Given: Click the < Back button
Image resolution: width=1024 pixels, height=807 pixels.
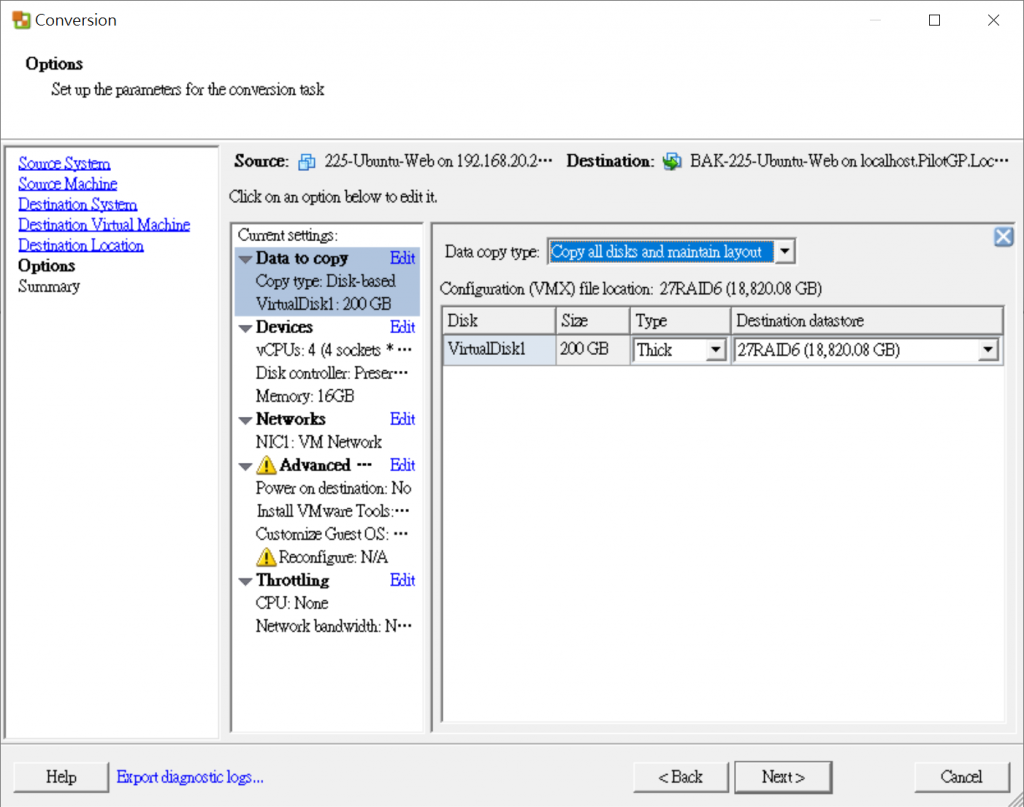Looking at the screenshot, I should (x=680, y=777).
